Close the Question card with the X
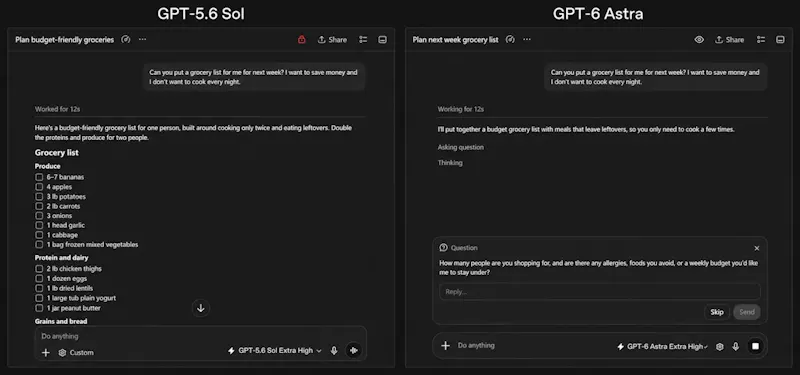 click(x=757, y=248)
